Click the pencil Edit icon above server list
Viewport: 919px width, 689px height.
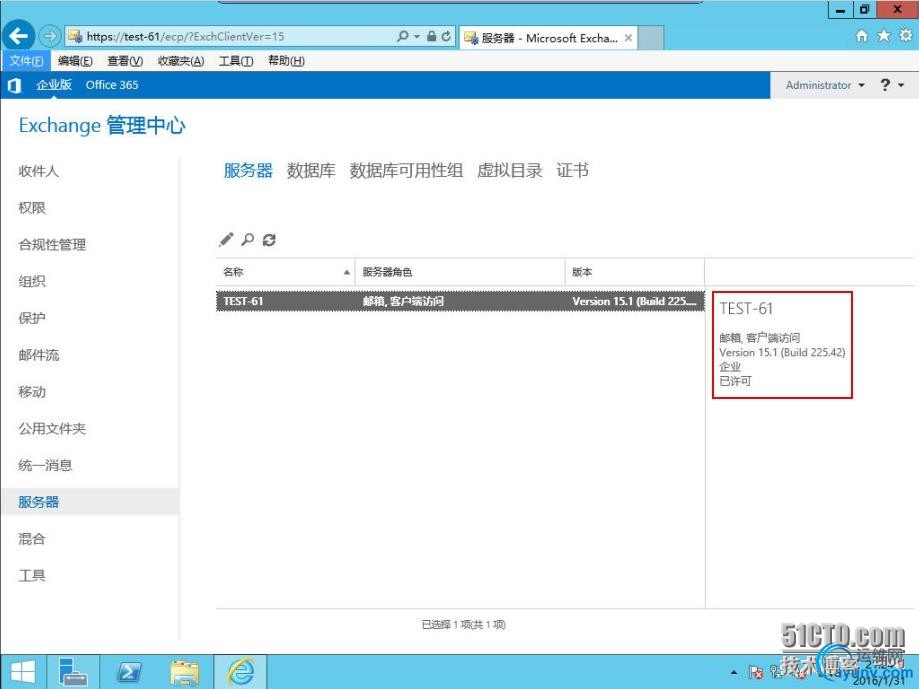click(x=226, y=240)
